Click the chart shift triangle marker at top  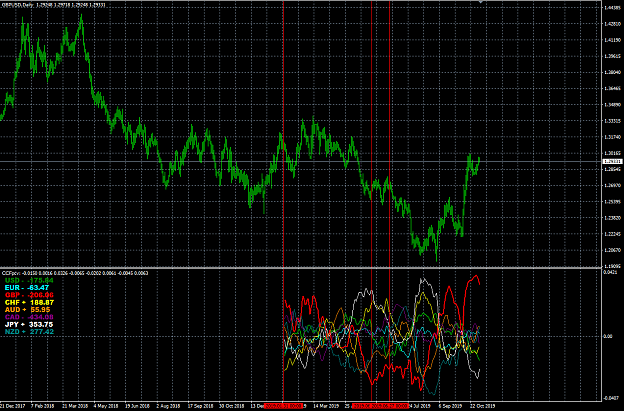coord(481,2)
